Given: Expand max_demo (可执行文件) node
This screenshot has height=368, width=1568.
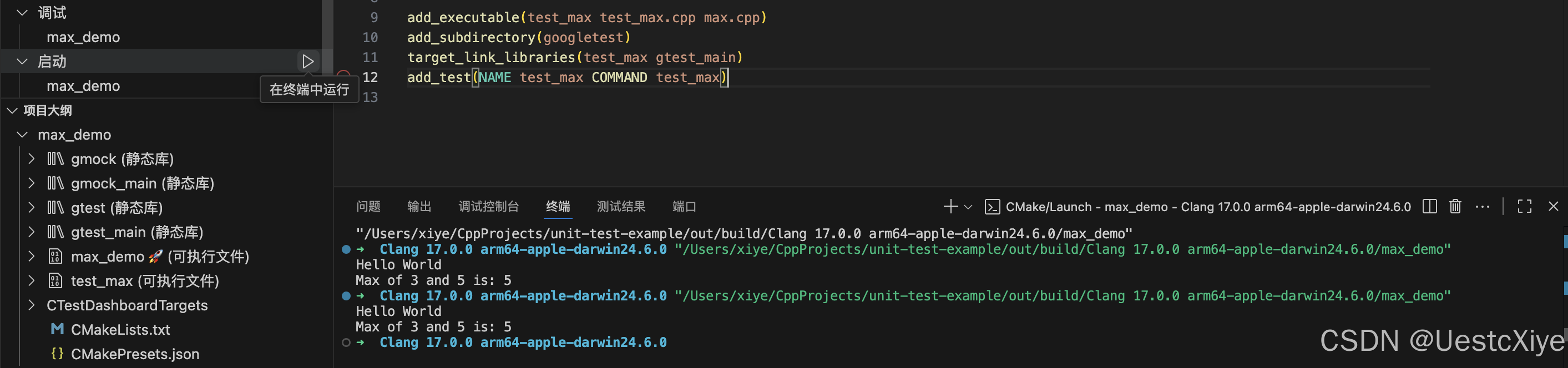Looking at the screenshot, I should tap(32, 257).
